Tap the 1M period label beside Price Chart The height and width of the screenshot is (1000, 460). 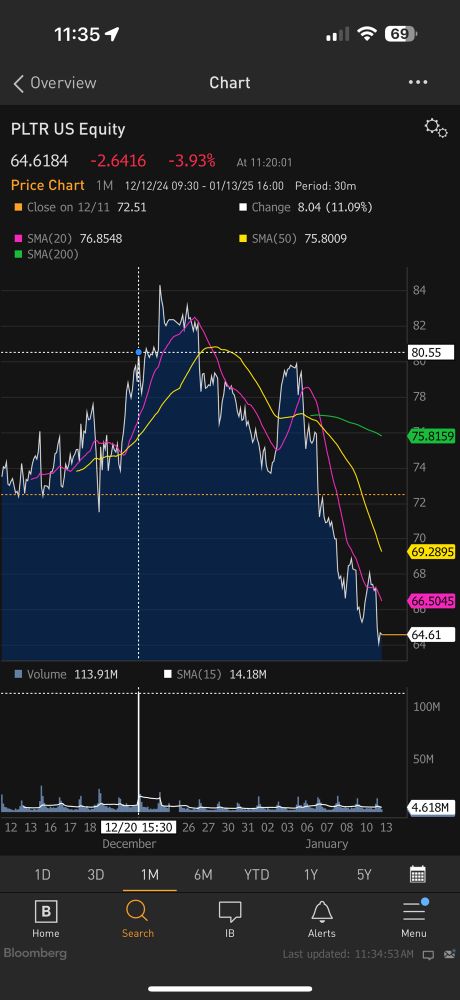104,186
